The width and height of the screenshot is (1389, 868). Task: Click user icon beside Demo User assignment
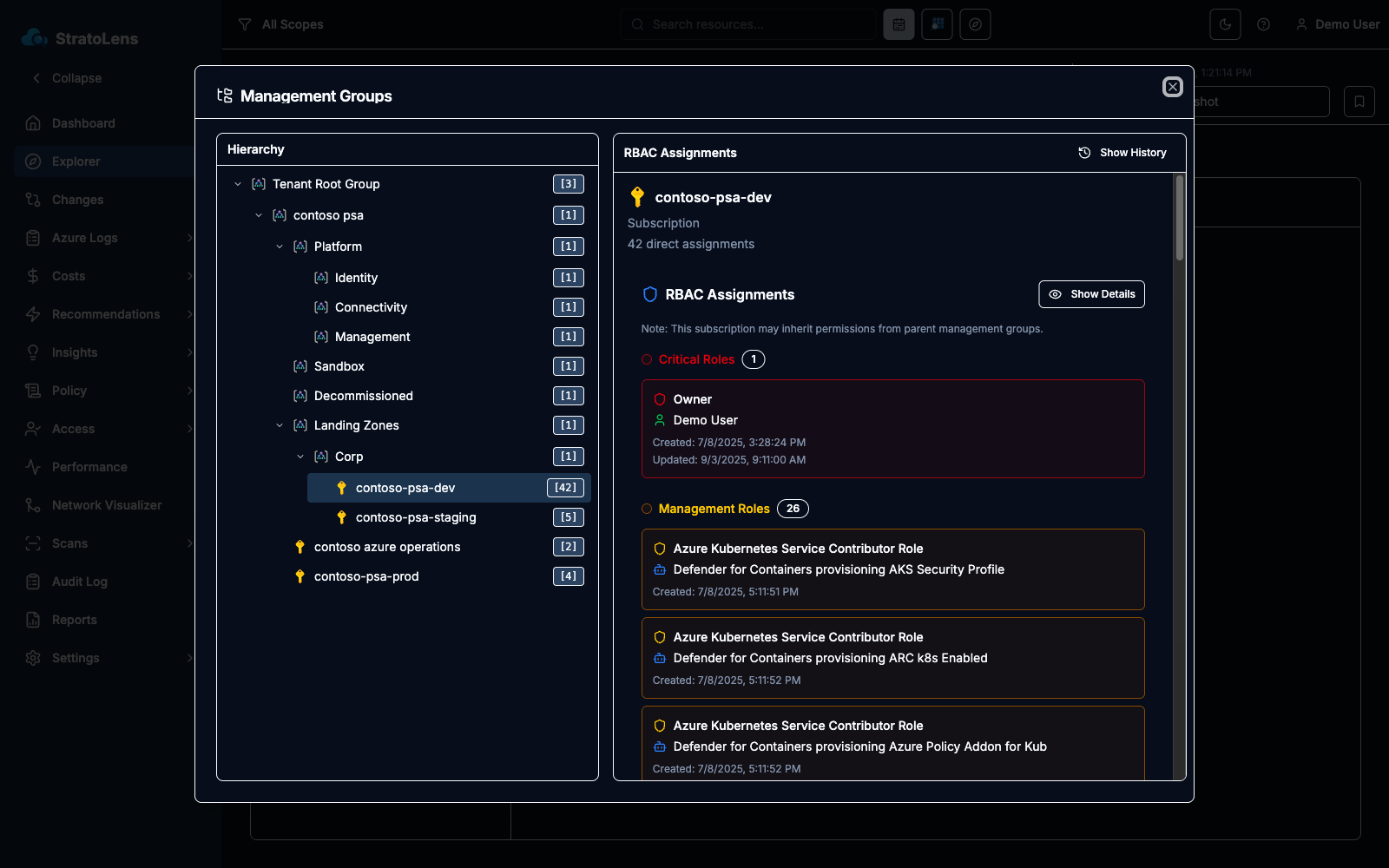(660, 420)
